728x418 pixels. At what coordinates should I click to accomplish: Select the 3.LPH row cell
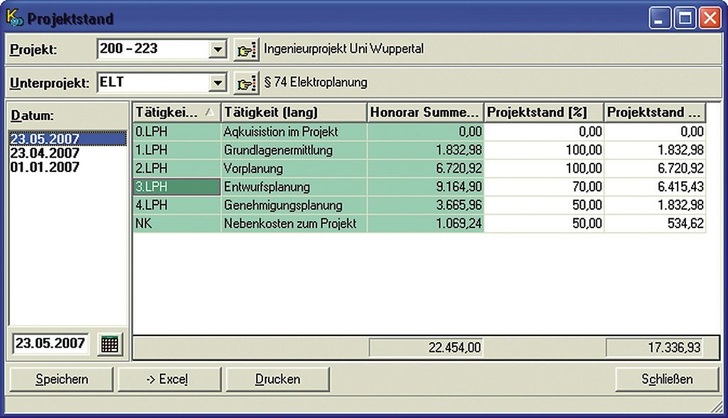click(176, 186)
